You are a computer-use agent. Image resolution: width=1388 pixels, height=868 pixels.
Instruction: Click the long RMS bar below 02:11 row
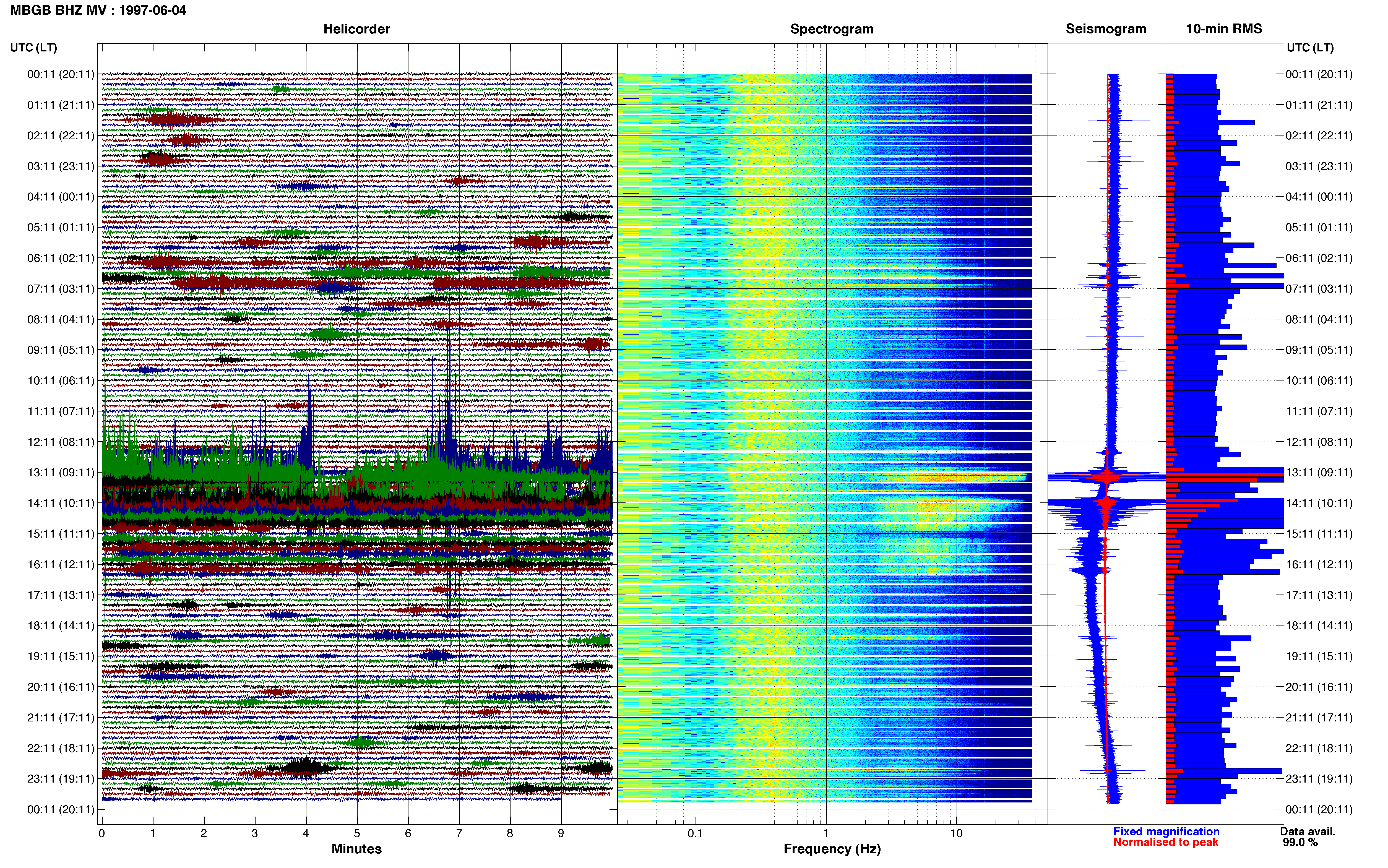[x=1201, y=142]
